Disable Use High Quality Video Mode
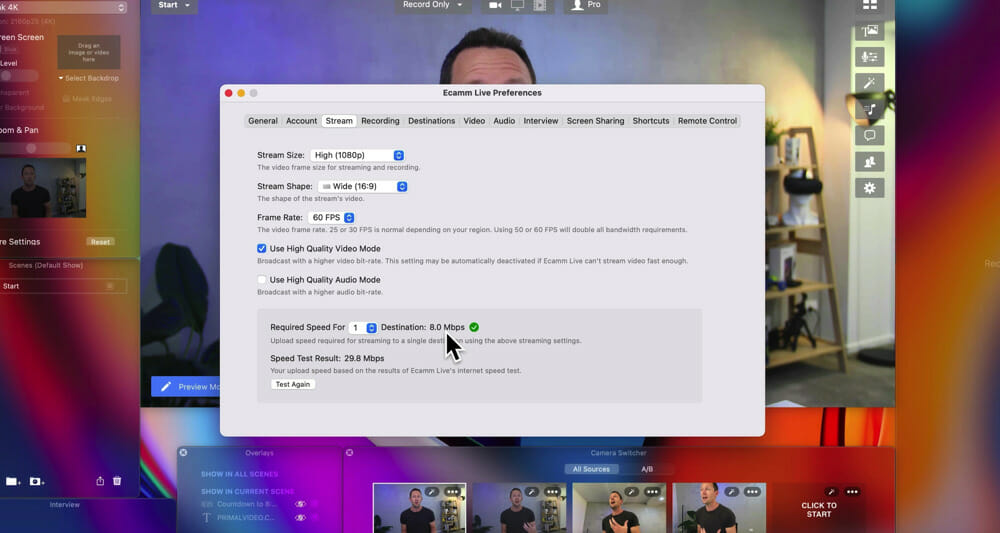 261,249
